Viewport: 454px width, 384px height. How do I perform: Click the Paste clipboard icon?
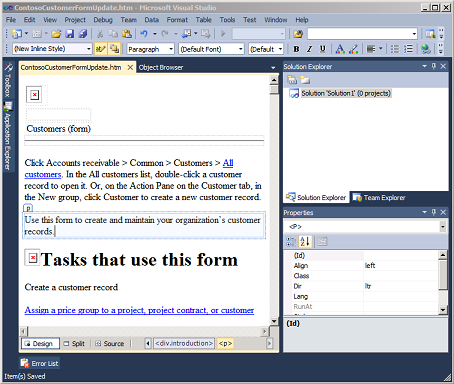click(x=127, y=34)
